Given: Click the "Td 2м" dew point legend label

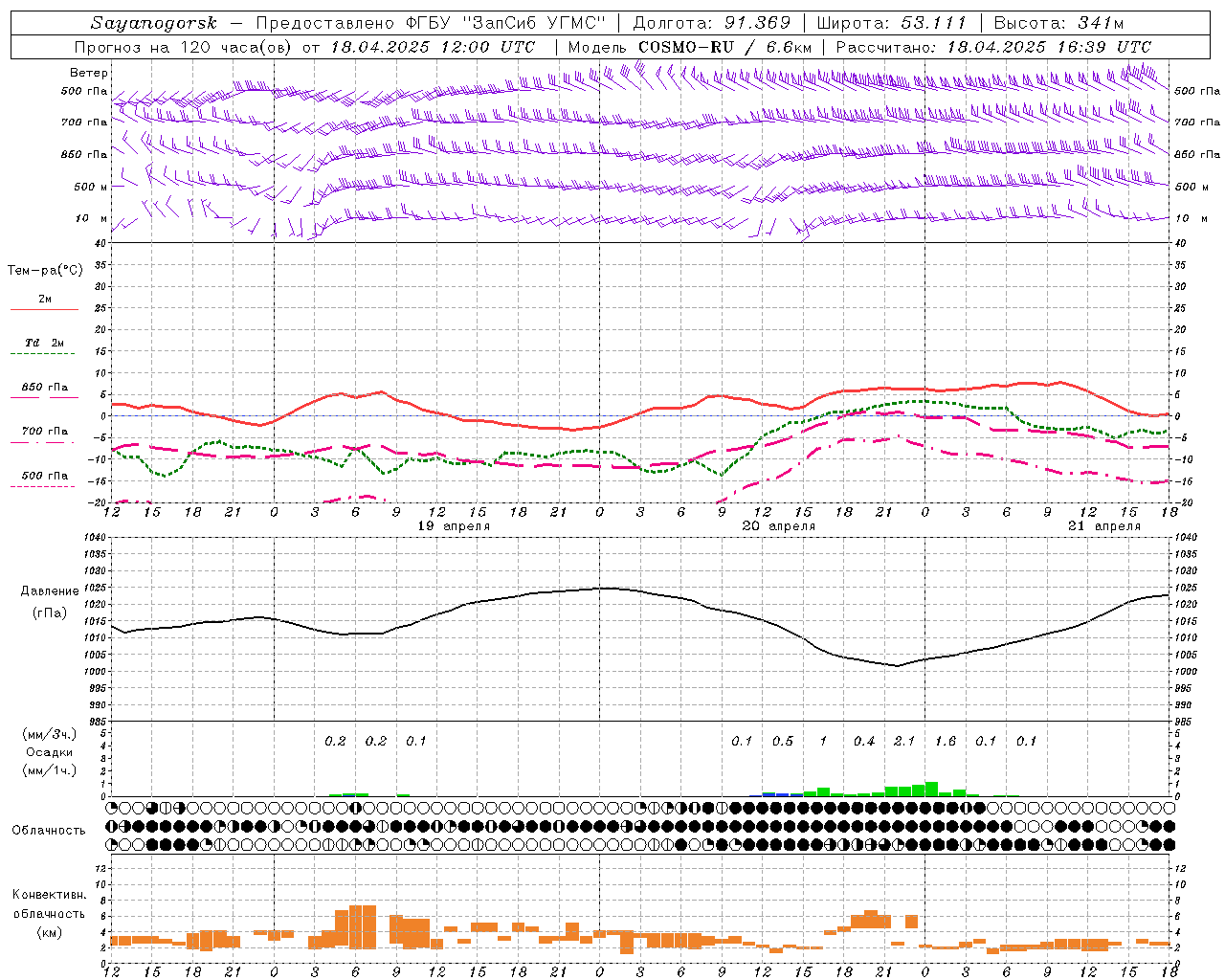Looking at the screenshot, I should pyautogui.click(x=45, y=343).
